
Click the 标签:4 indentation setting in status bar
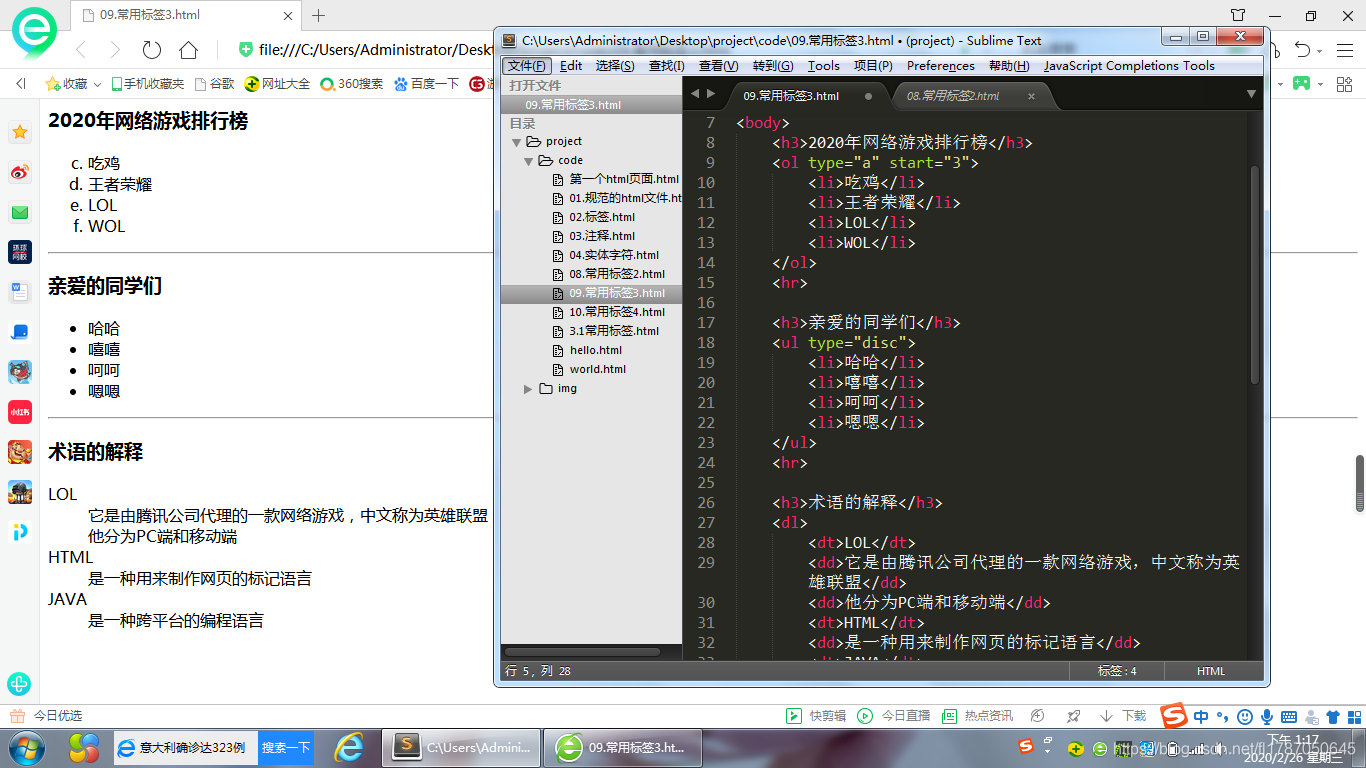click(1117, 671)
